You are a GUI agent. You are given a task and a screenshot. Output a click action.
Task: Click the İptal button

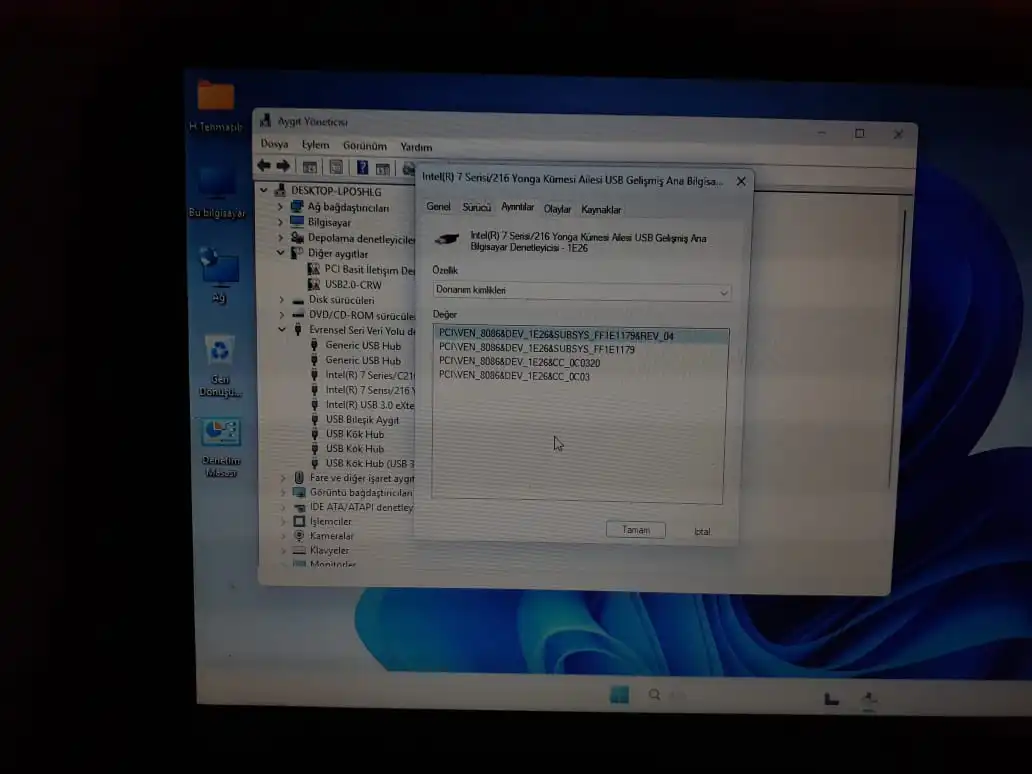[702, 532]
